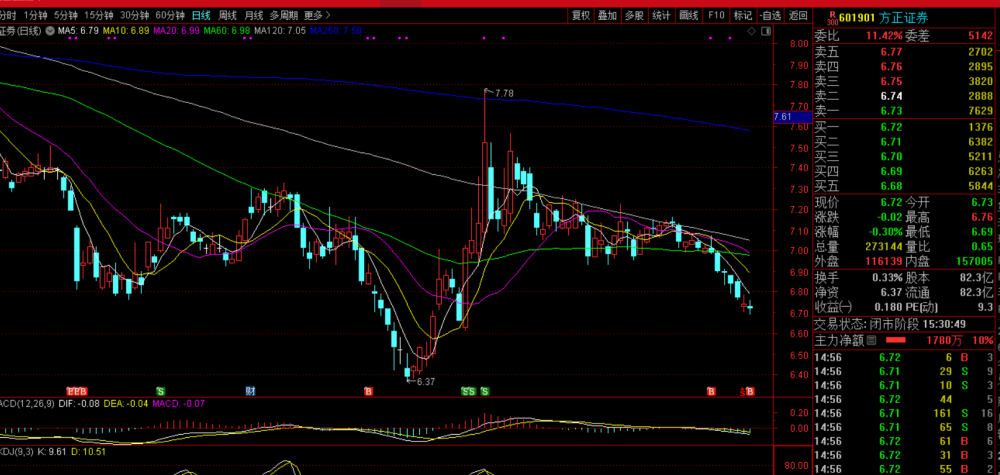Click stock code 601901
Screen dimensions: 1000x475
(x=857, y=18)
